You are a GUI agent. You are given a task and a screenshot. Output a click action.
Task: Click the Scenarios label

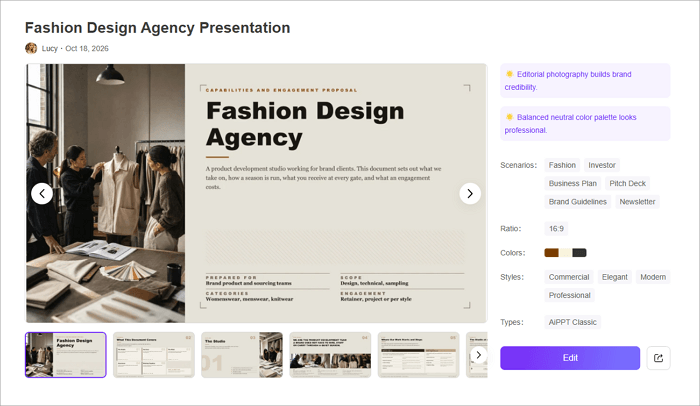(x=518, y=165)
